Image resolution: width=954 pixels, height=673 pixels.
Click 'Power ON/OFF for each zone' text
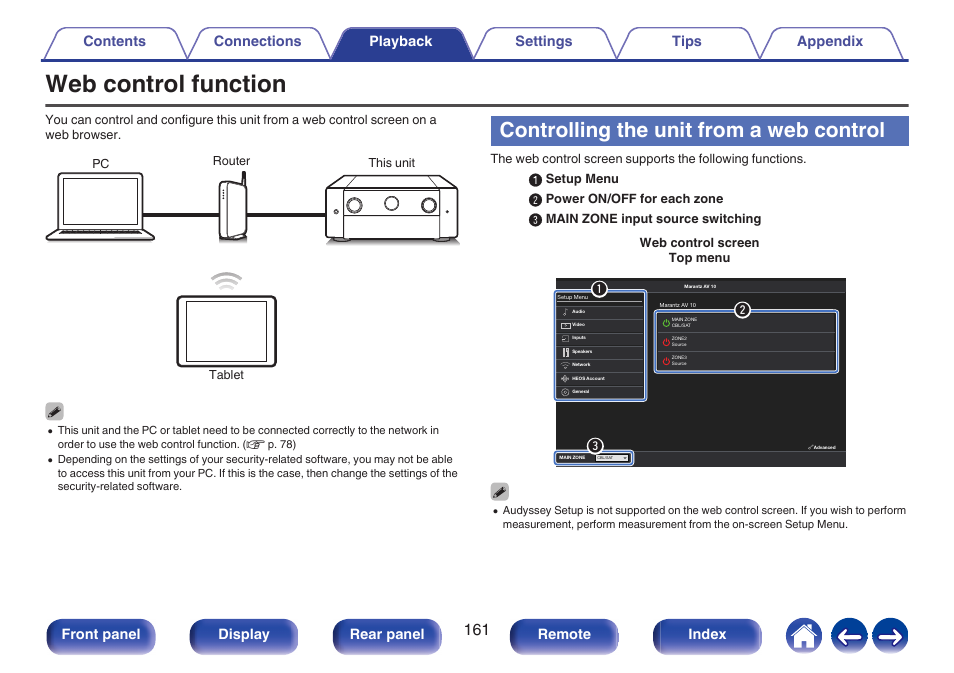coord(634,199)
